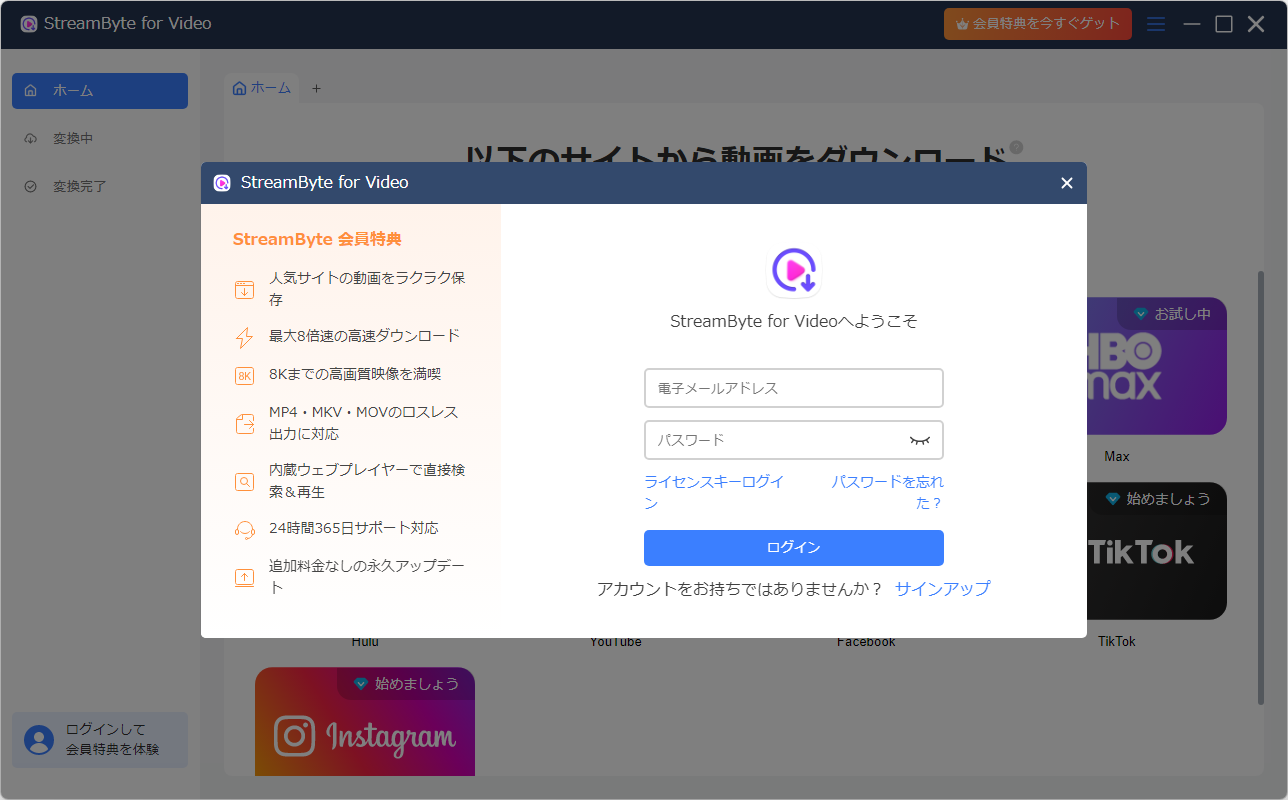The height and width of the screenshot is (800, 1288).
Task: Toggle password visibility eye icon
Action: tap(920, 440)
